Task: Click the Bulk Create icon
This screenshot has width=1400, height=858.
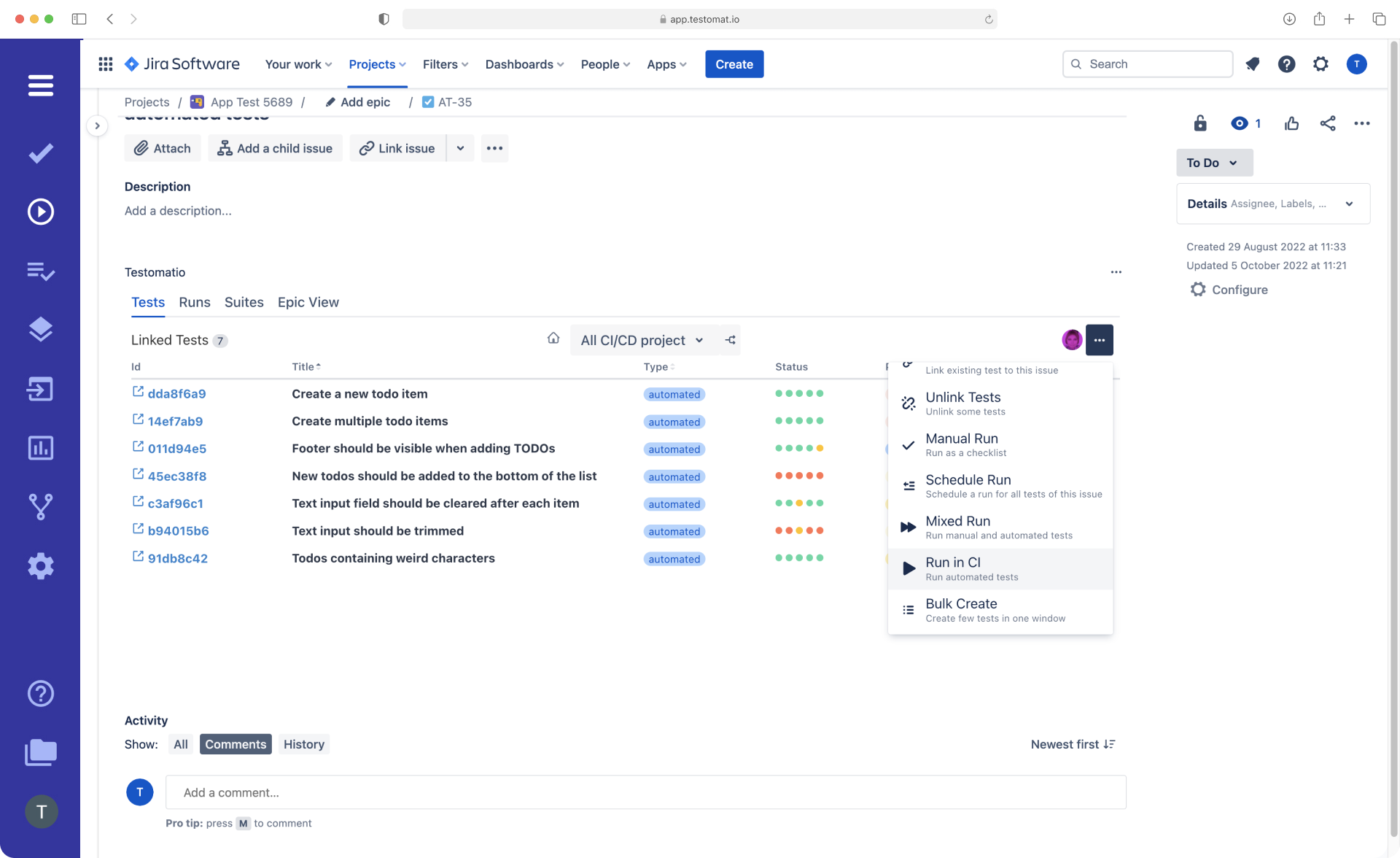Action: coord(908,609)
